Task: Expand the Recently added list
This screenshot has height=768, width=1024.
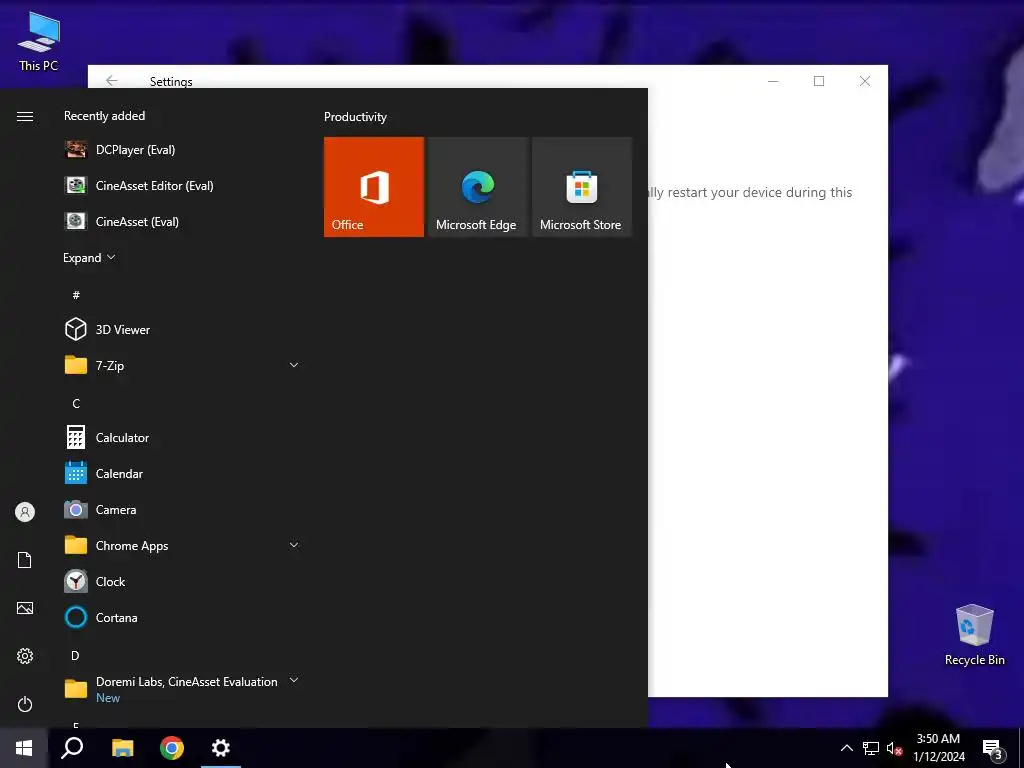Action: pos(89,257)
